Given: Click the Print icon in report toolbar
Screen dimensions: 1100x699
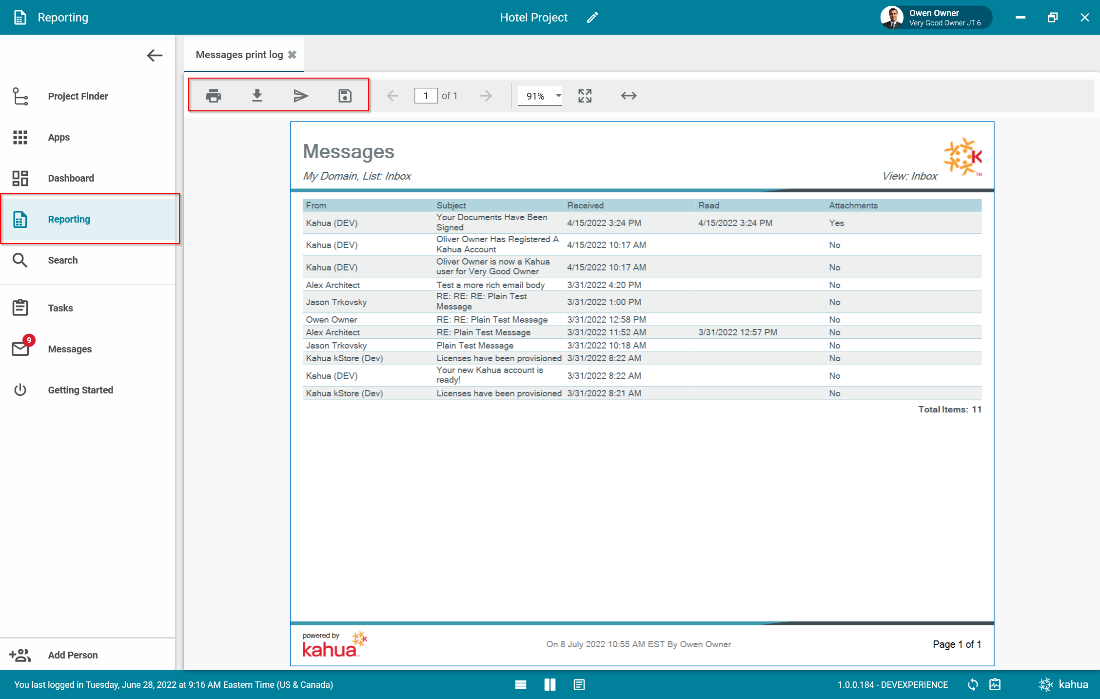Looking at the screenshot, I should pos(213,96).
